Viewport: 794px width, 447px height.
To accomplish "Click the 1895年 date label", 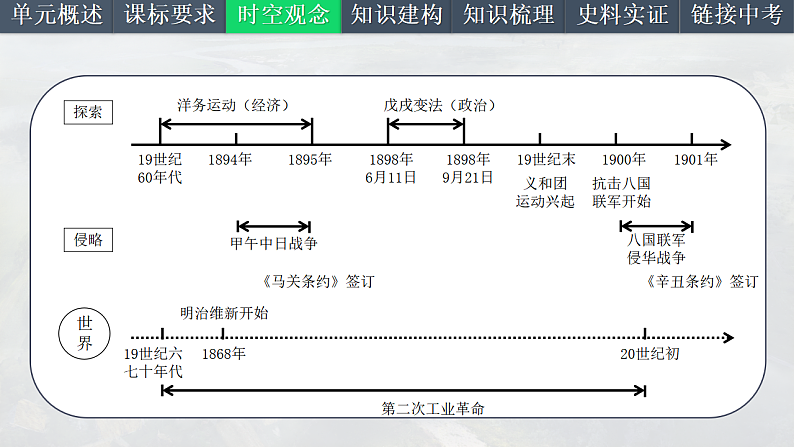I will point(310,160).
